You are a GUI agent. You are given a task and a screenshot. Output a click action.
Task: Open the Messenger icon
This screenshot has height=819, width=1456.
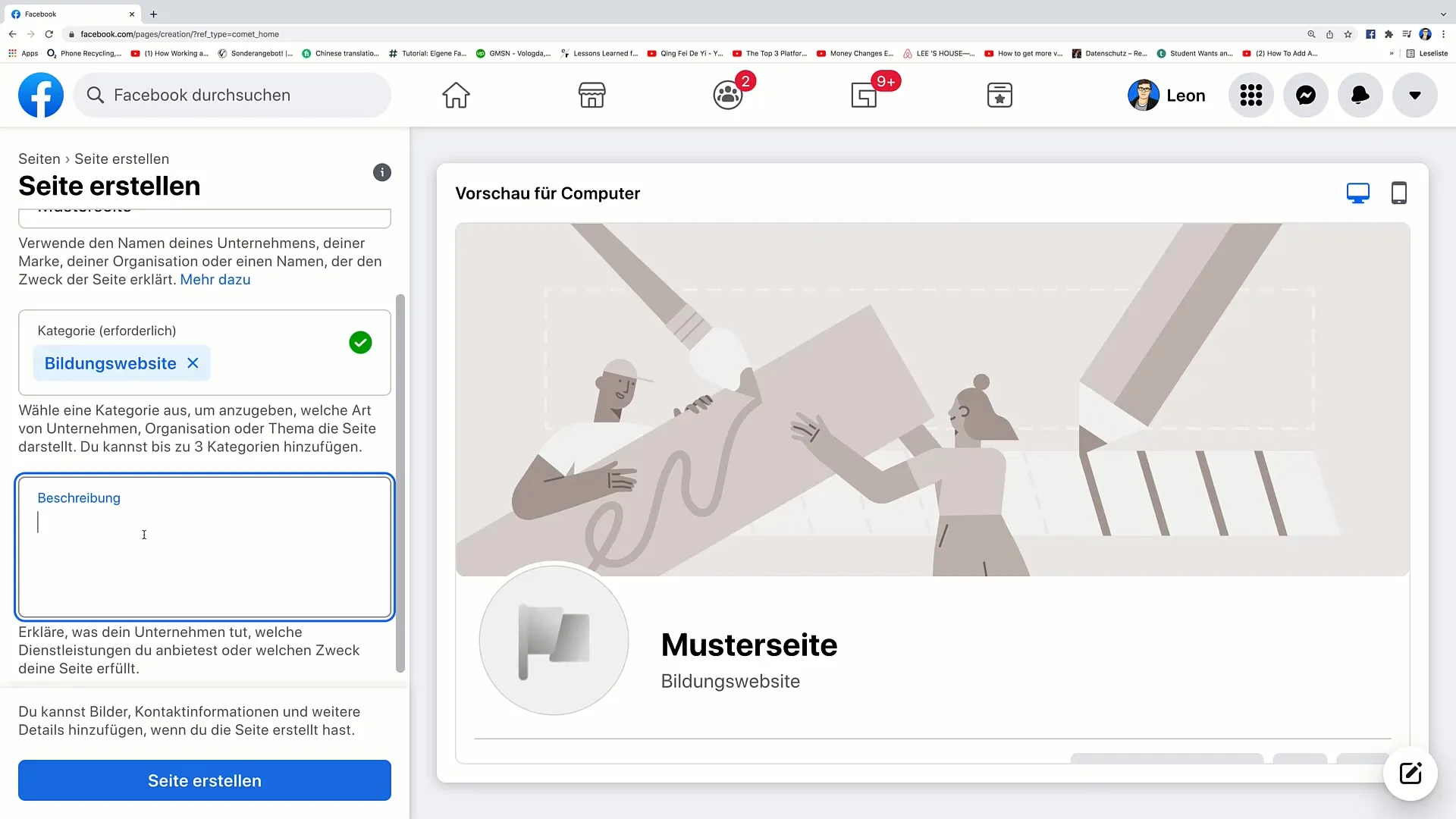click(x=1306, y=95)
